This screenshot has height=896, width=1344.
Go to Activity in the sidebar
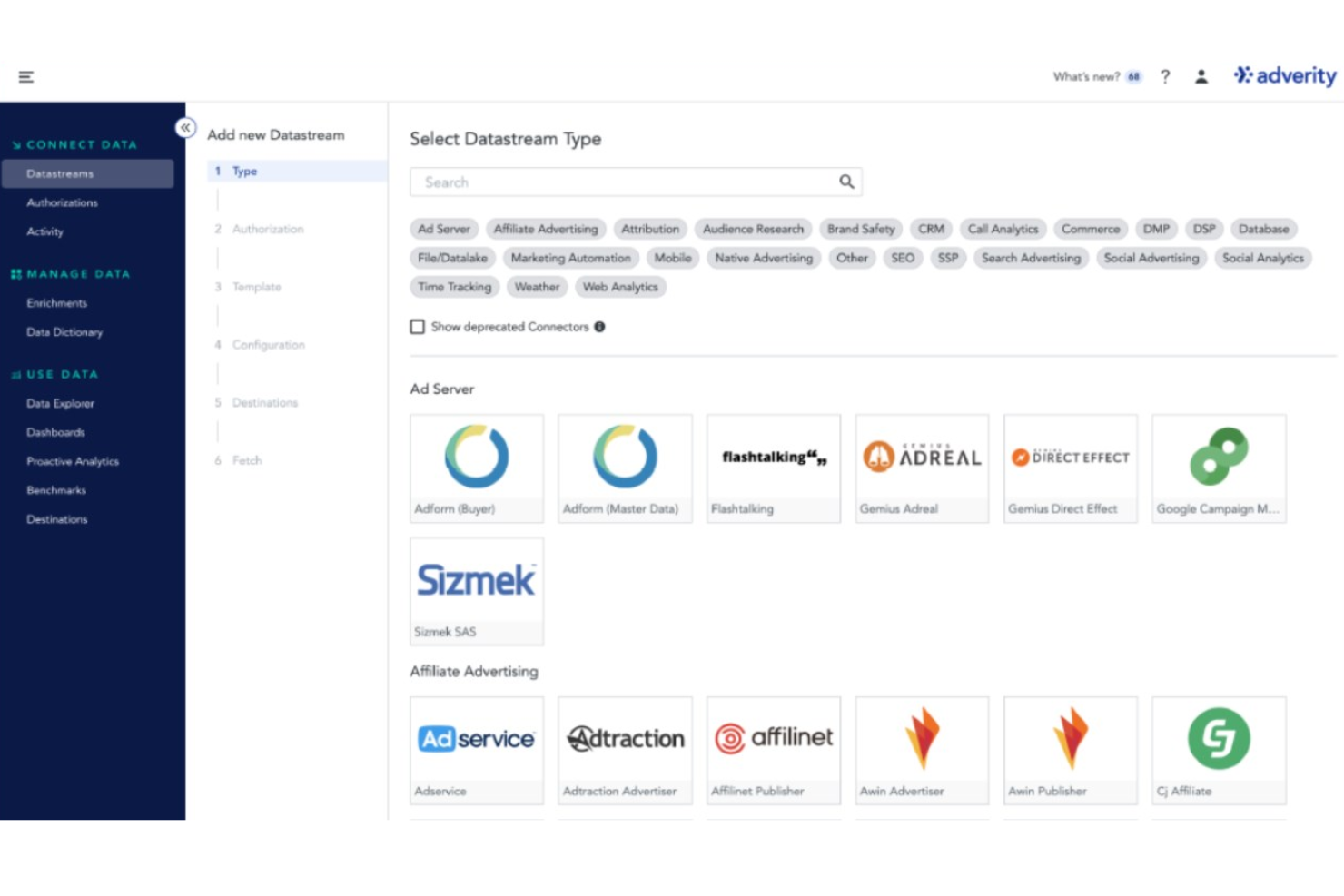tap(44, 231)
